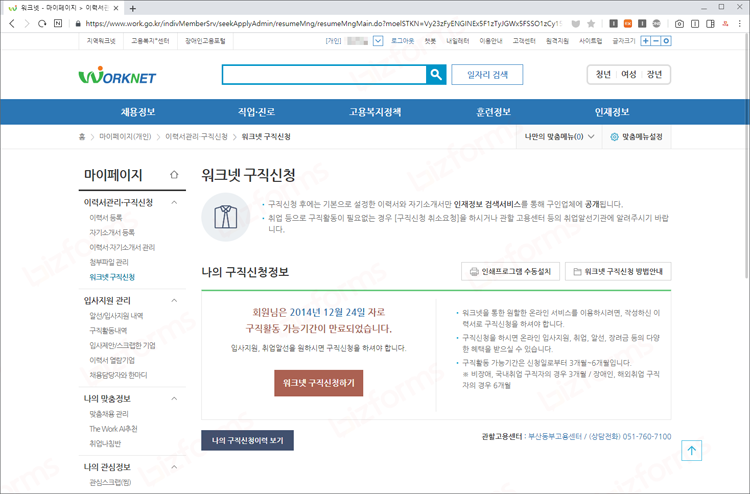Collapse 나의 관심정보 section
This screenshot has height=494, width=750.
(174, 467)
